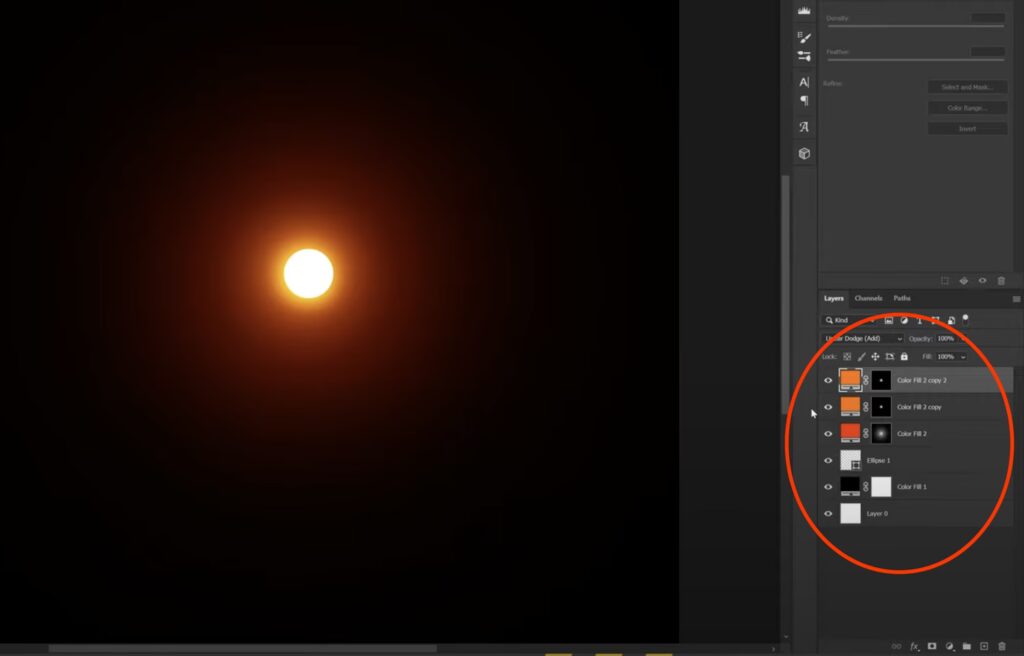Expand the Kind layer filter dropdown
Viewport: 1024px width, 656px height.
pos(848,321)
